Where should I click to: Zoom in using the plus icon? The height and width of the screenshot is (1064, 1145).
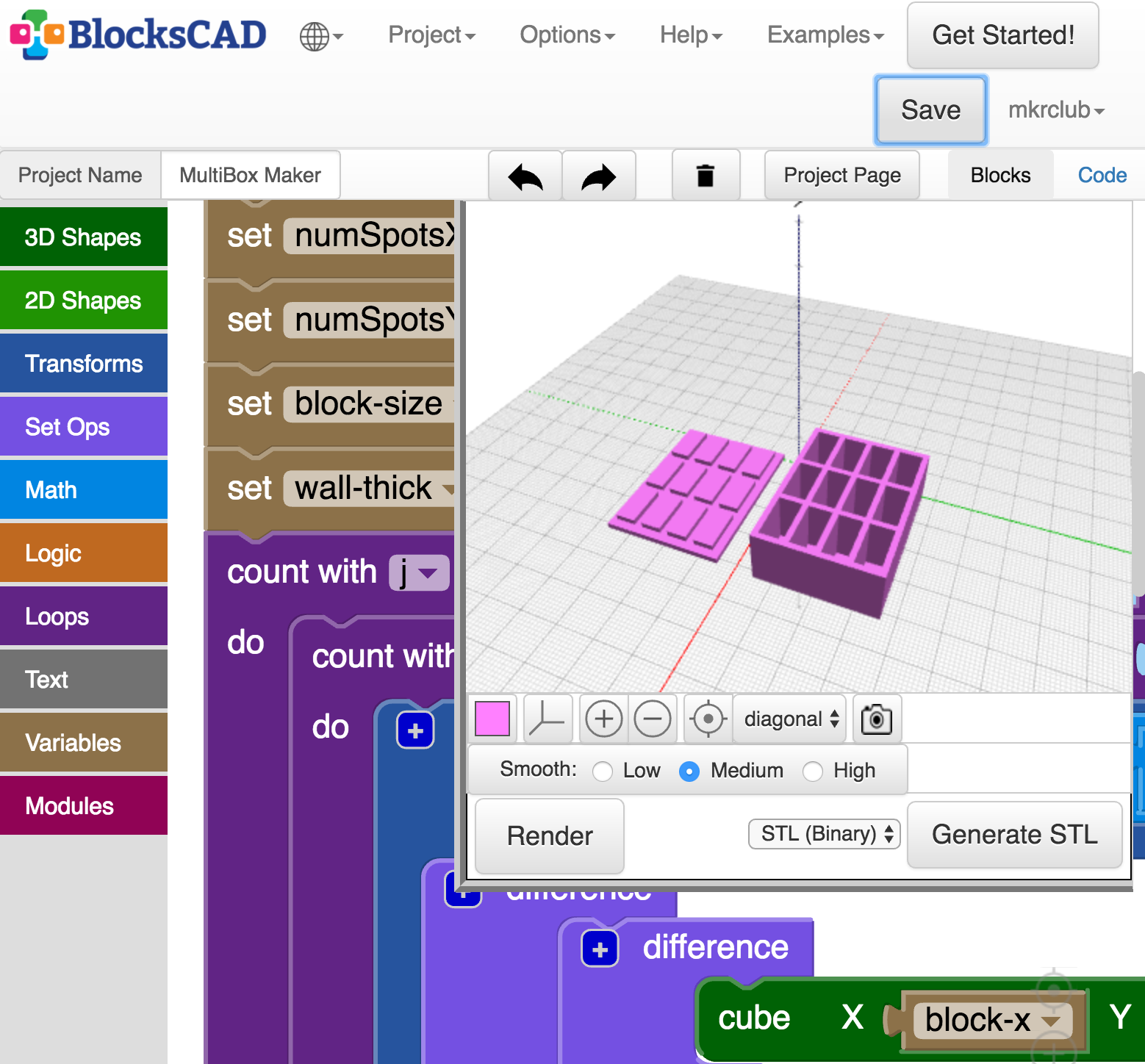point(603,719)
